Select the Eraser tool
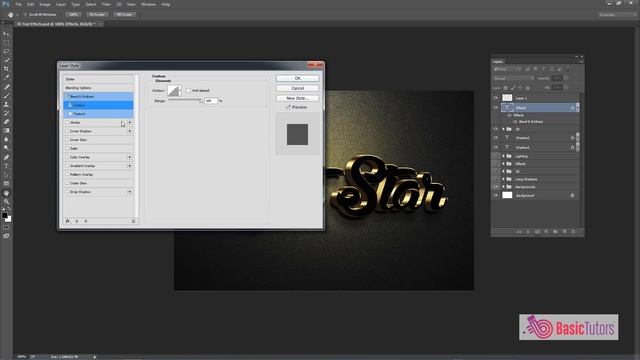Image resolution: width=640 pixels, height=360 pixels. tap(6, 122)
